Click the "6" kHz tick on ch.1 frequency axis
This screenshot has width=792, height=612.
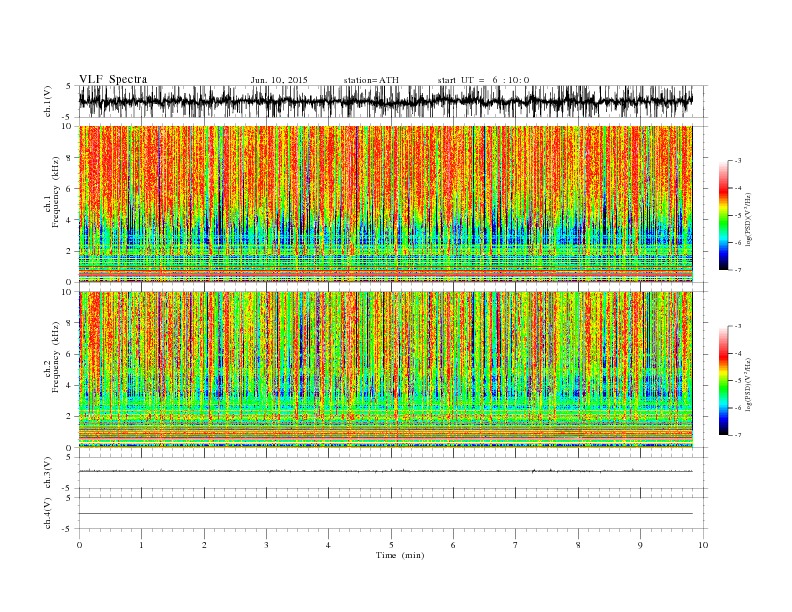point(70,189)
